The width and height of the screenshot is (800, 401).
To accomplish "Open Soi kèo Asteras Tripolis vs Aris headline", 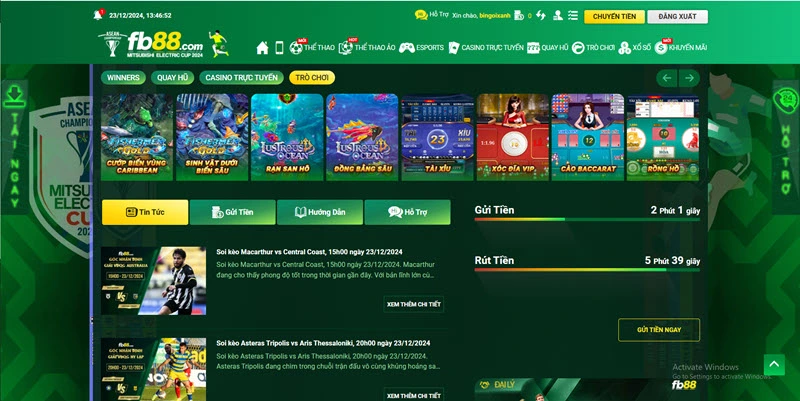I will (323, 343).
